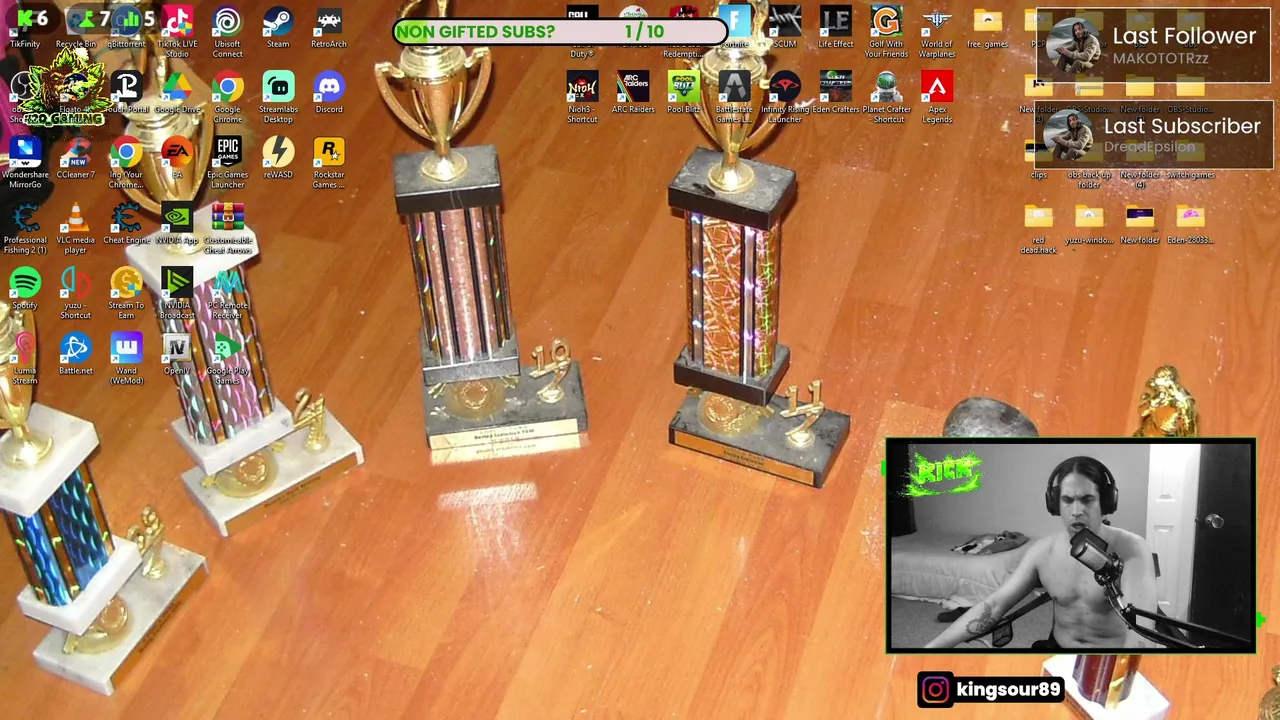
Task: Launch RetroArch emulator icon
Action: point(329,28)
